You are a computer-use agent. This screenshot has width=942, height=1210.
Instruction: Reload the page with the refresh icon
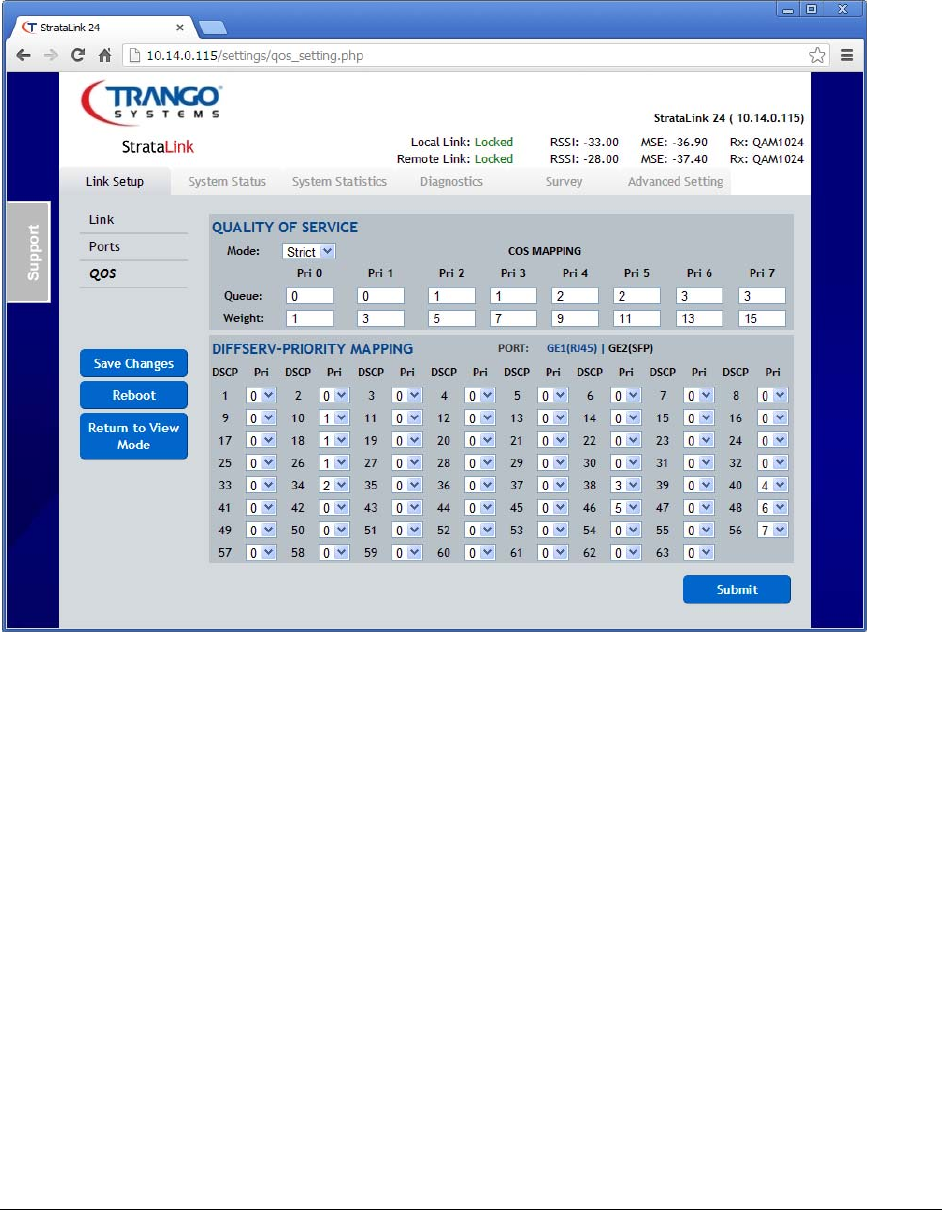pos(77,55)
